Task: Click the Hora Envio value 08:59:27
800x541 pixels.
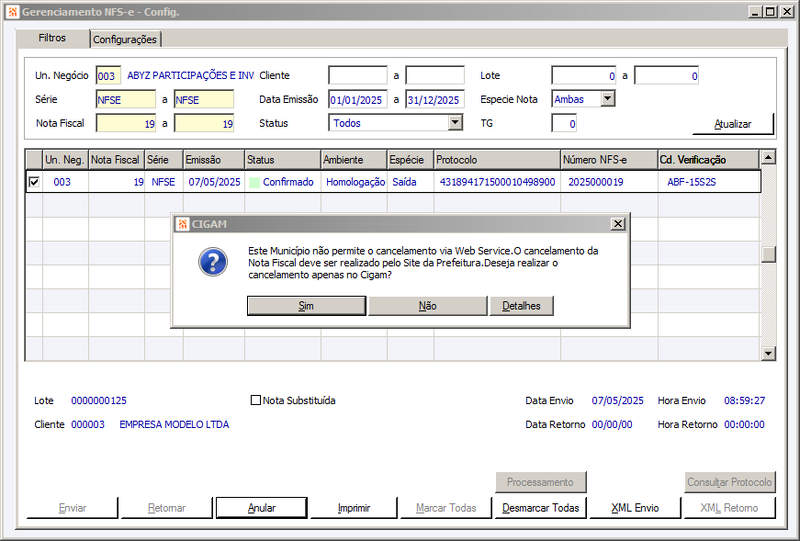Action: (x=744, y=401)
